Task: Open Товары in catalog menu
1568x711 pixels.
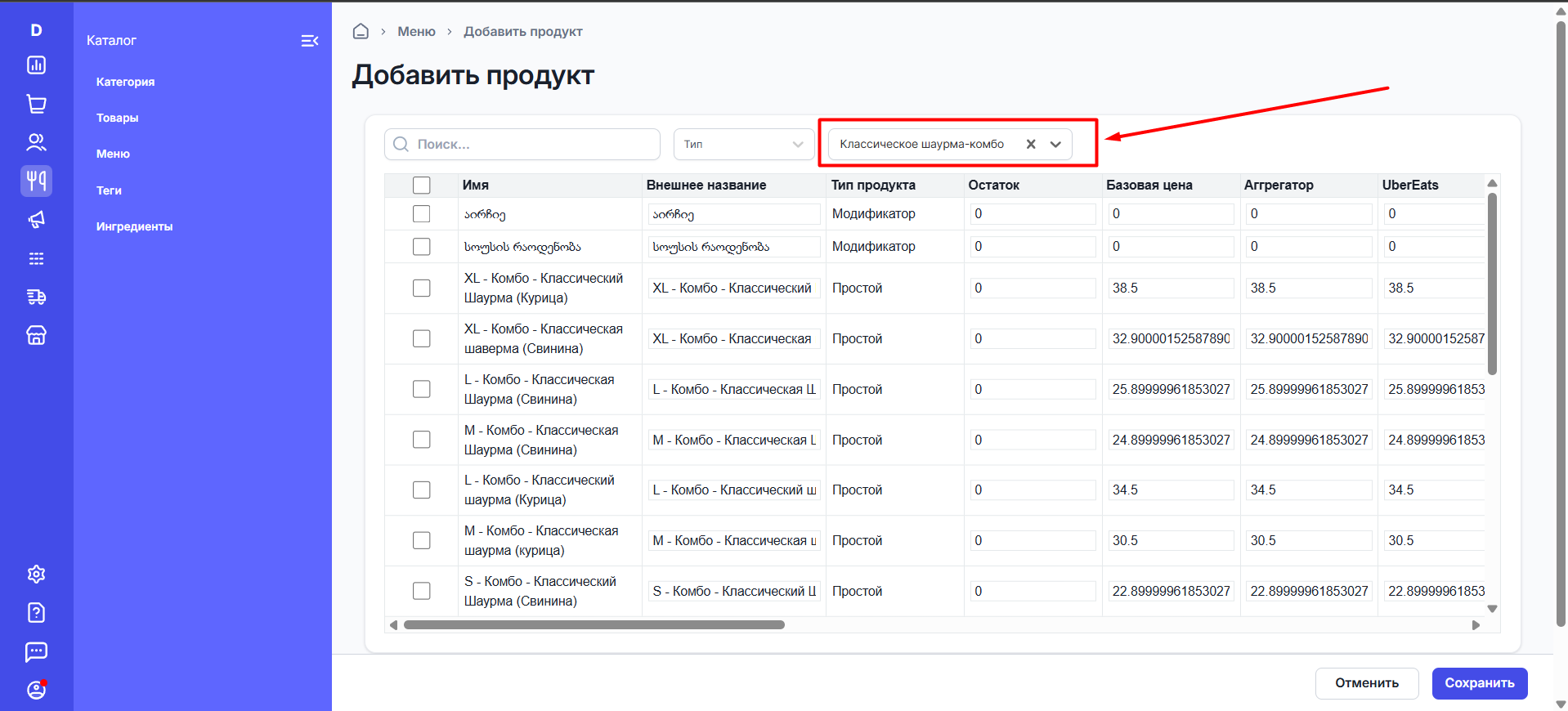Action: [x=117, y=118]
